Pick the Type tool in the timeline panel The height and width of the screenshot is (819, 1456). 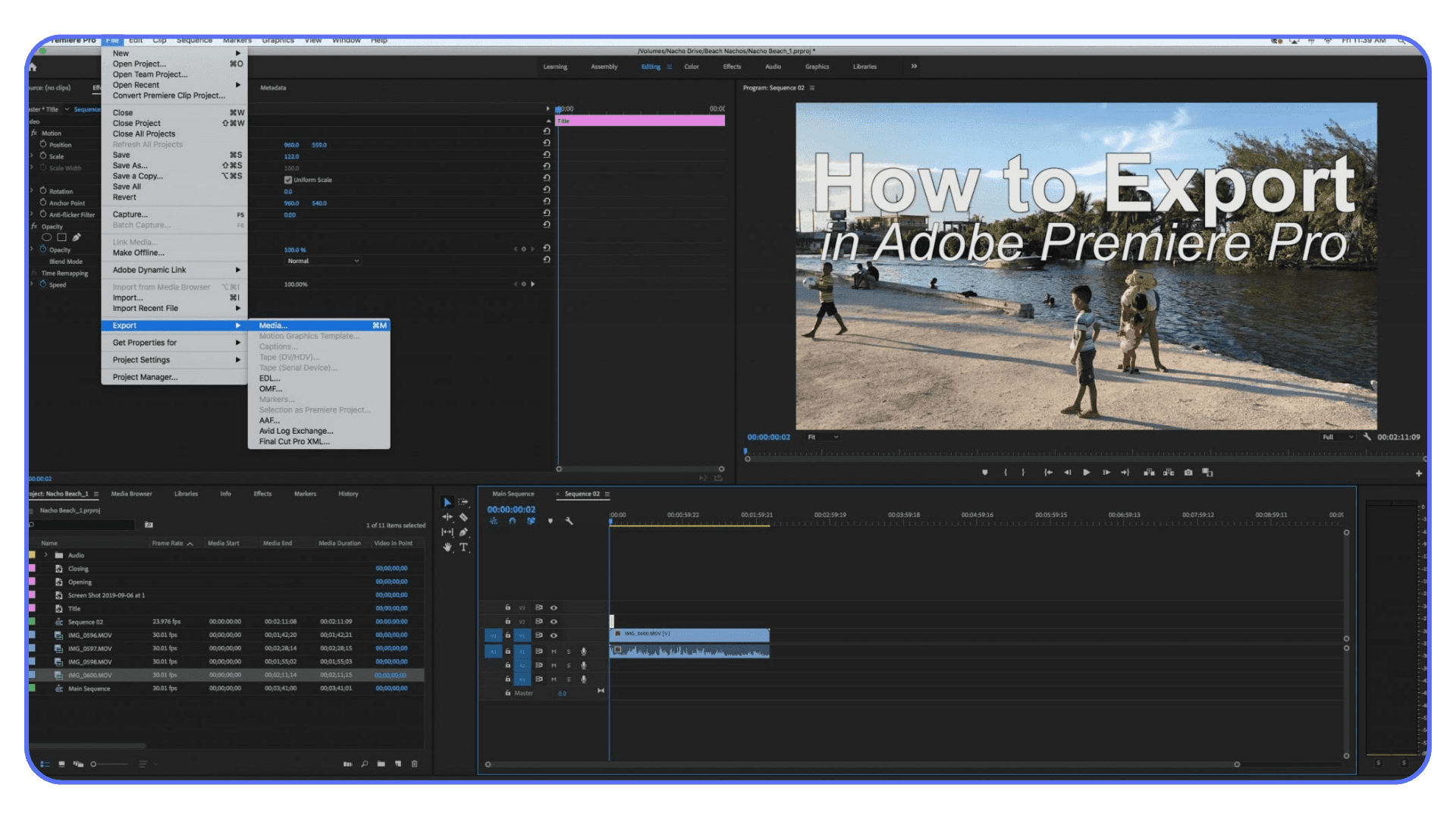point(463,547)
